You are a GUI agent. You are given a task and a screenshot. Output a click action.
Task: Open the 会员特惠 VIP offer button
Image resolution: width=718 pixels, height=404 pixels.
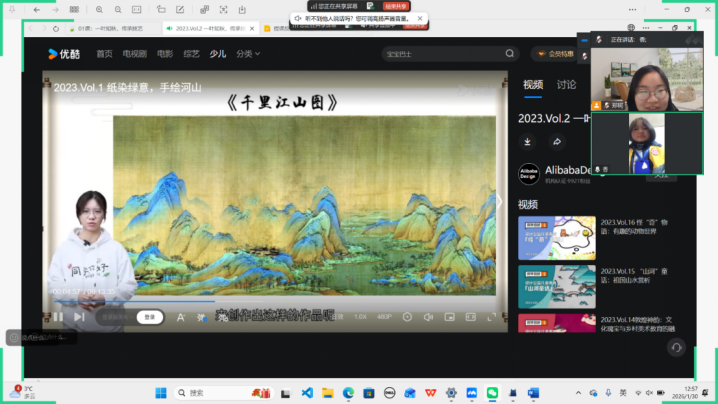pyautogui.click(x=556, y=54)
